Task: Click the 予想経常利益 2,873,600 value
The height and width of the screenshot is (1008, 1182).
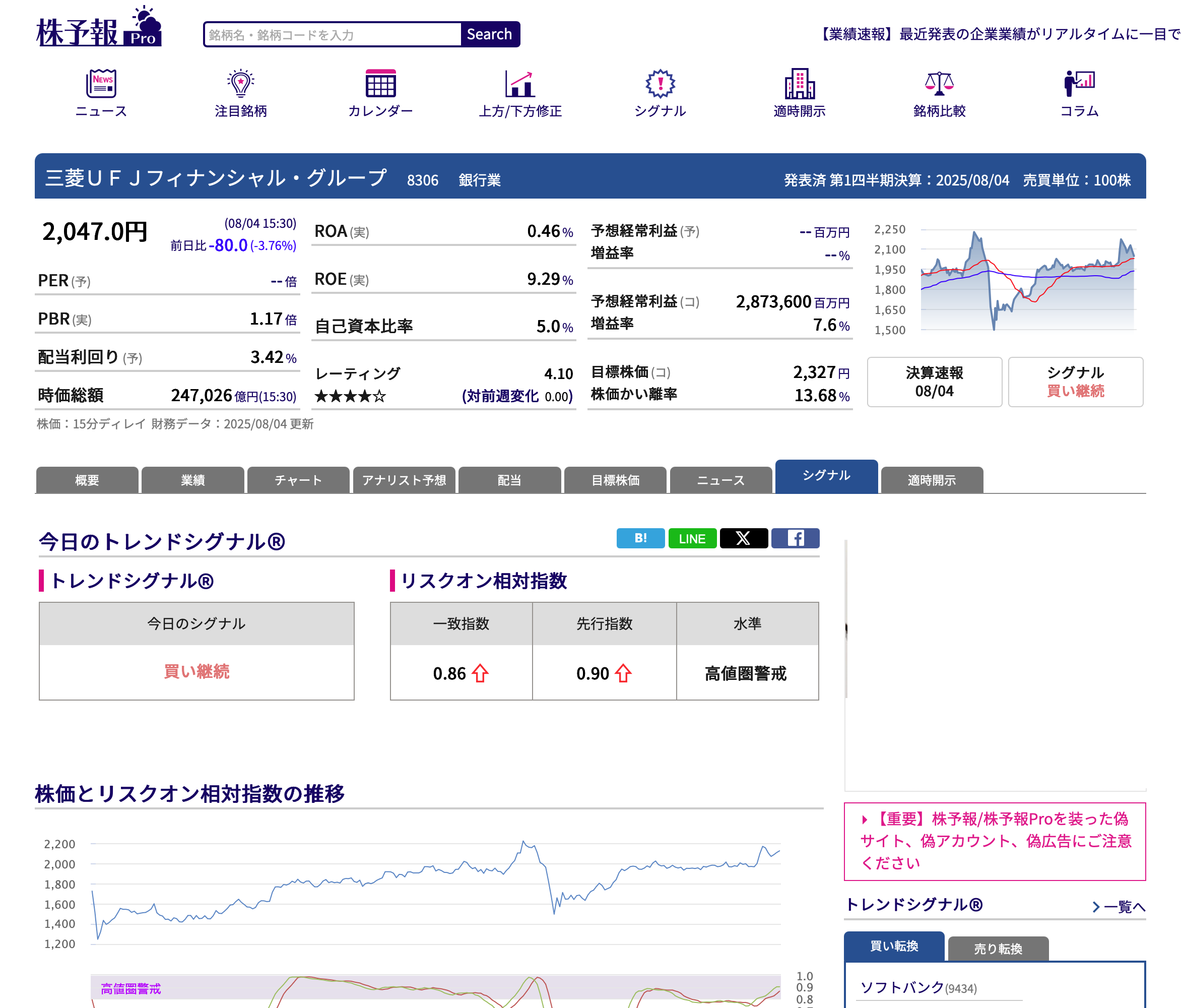Action: click(773, 302)
